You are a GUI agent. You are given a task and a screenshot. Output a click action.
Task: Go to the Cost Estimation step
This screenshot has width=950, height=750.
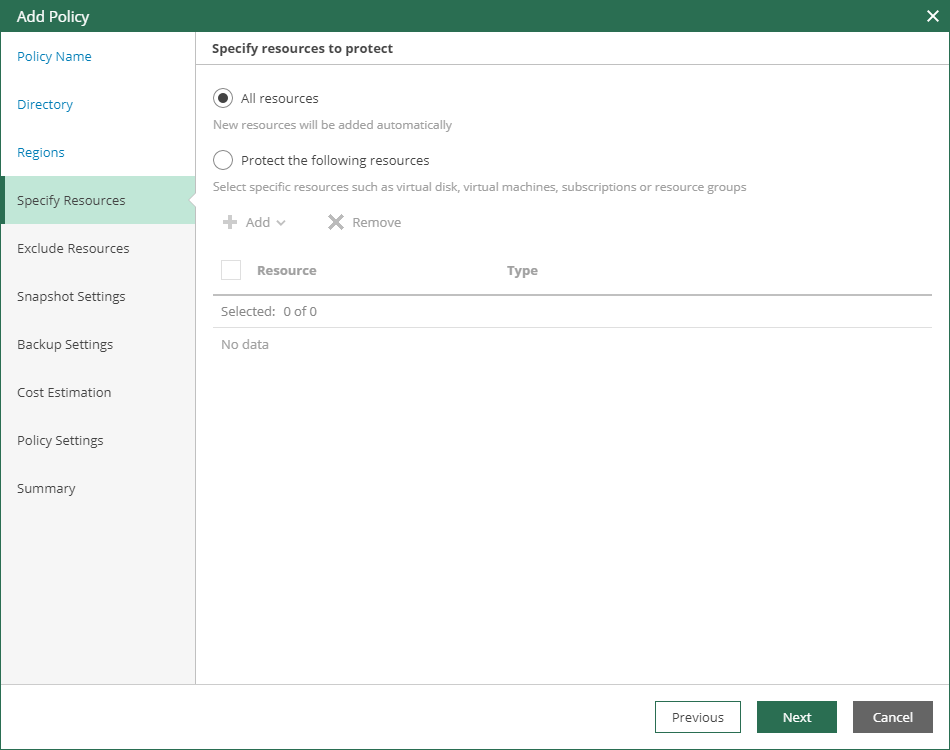tap(64, 392)
